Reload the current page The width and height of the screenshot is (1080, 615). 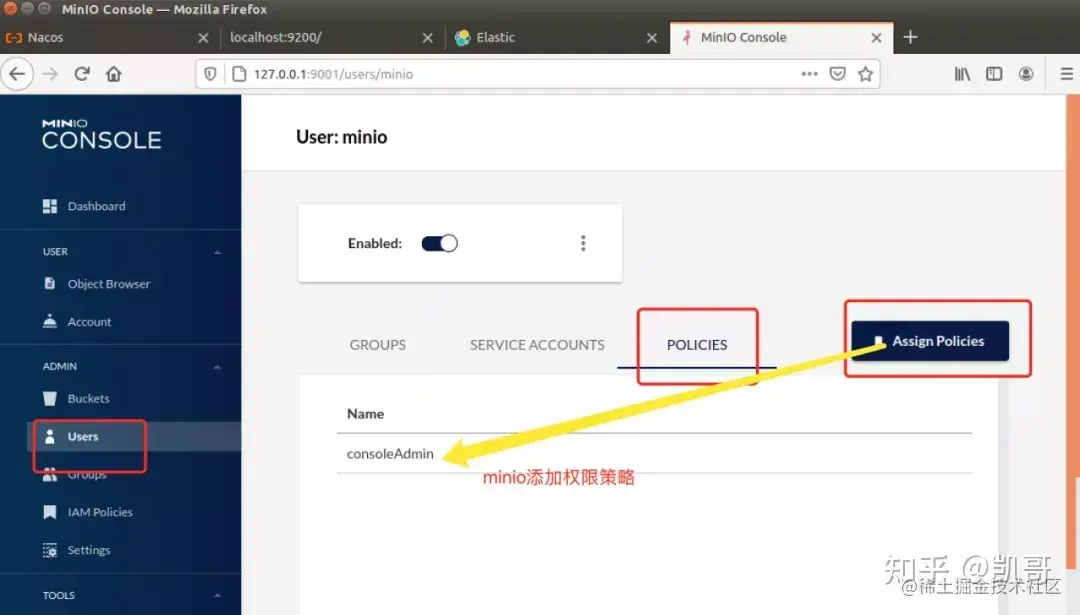coord(82,74)
